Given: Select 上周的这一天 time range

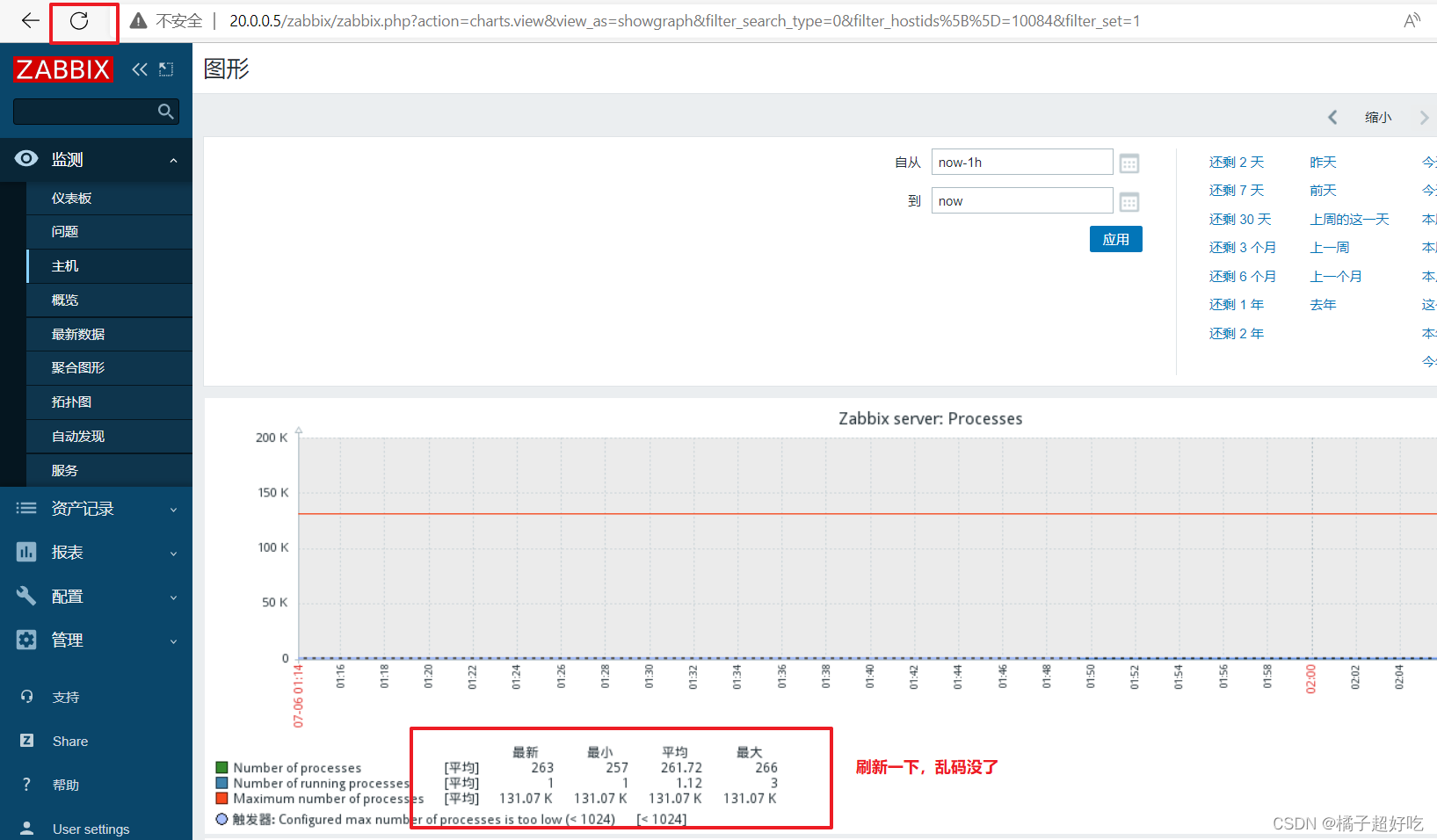Looking at the screenshot, I should pos(1350,220).
